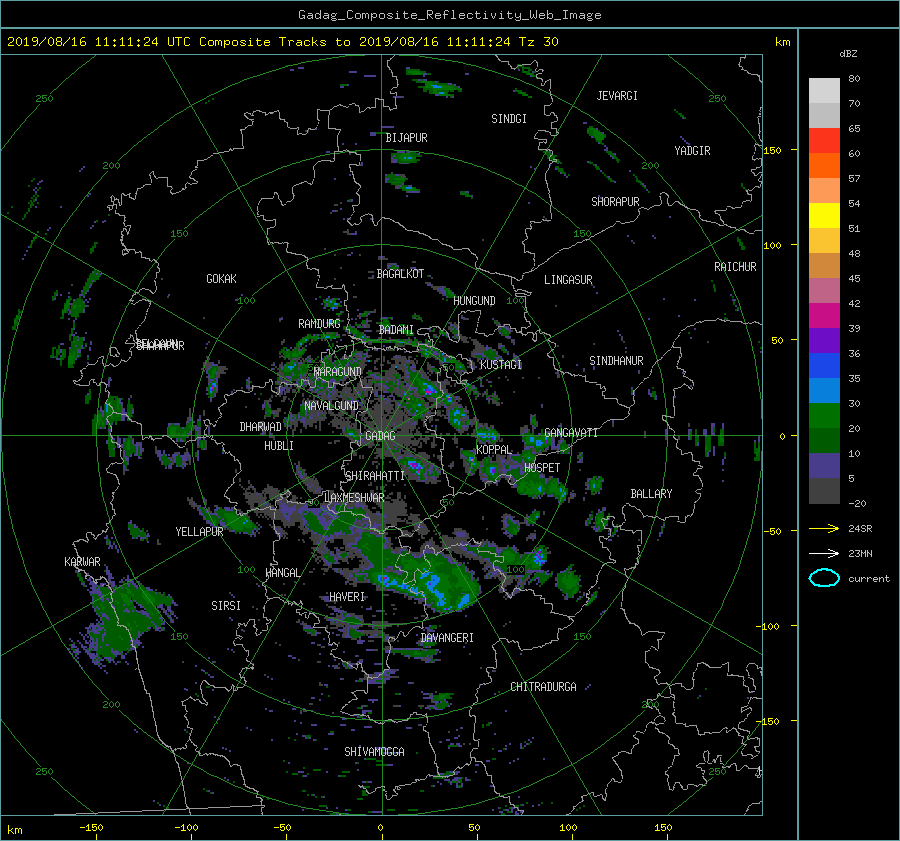Click the yellow 51 dBZ legend swatch
The height and width of the screenshot is (841, 900).
click(x=824, y=215)
